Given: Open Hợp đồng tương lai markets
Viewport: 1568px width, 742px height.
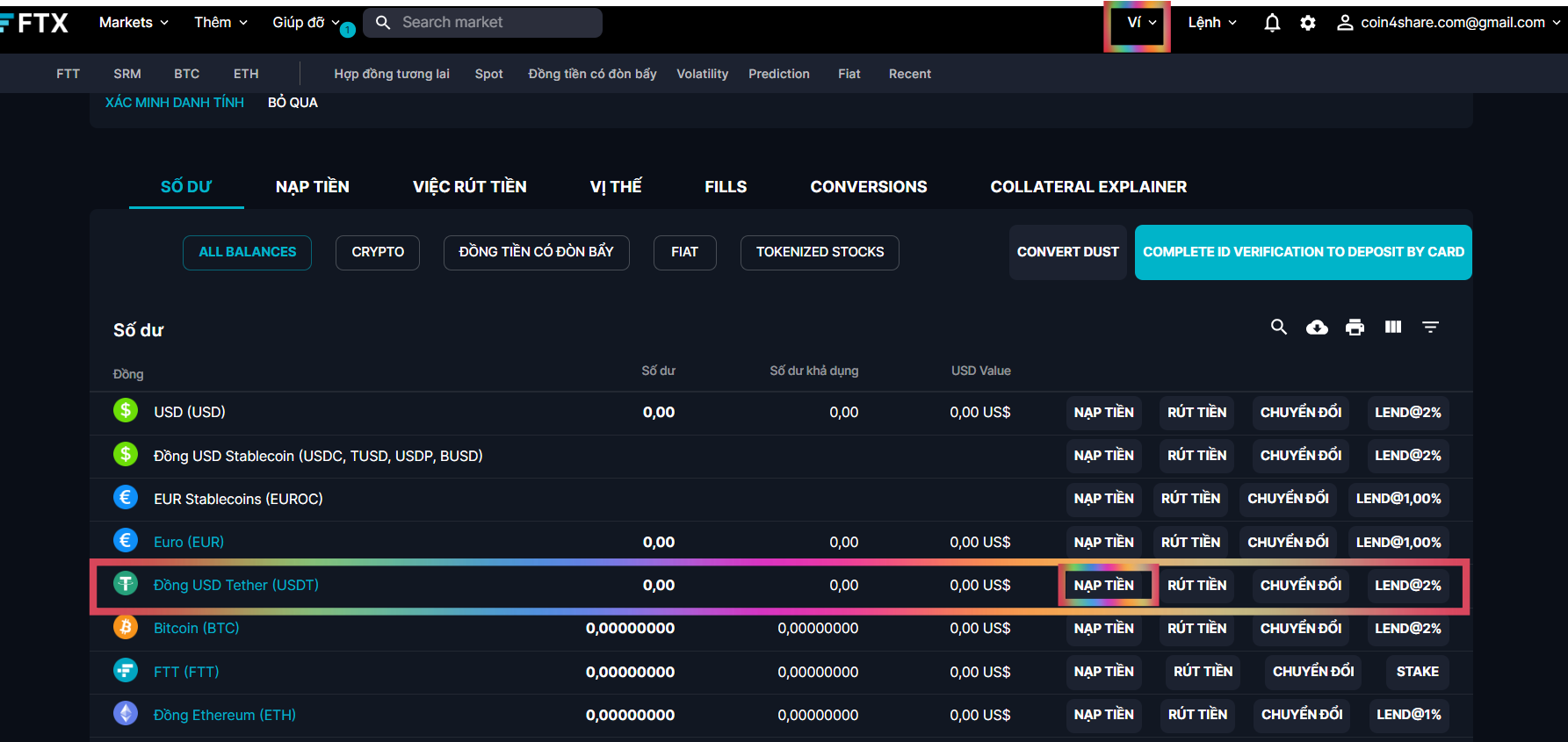Looking at the screenshot, I should click(392, 74).
